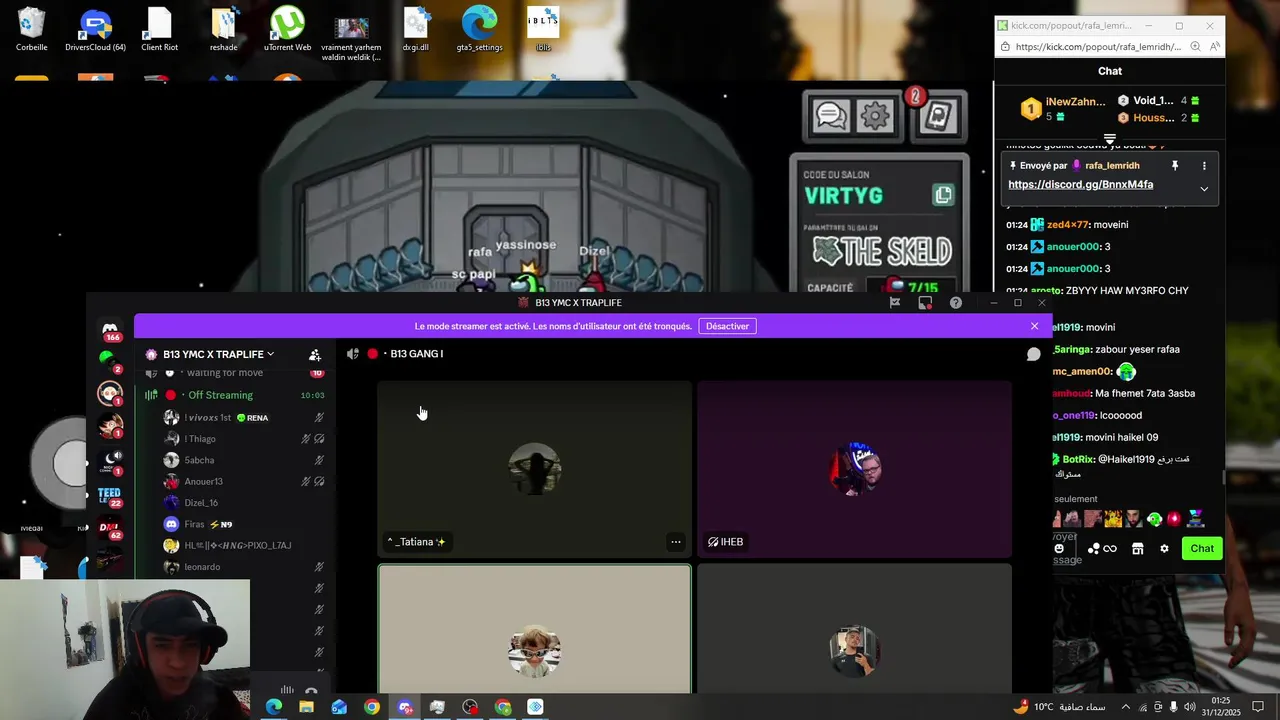The image size is (1280, 720).
Task: Open Discord flag icon in title bar
Action: coord(895,303)
